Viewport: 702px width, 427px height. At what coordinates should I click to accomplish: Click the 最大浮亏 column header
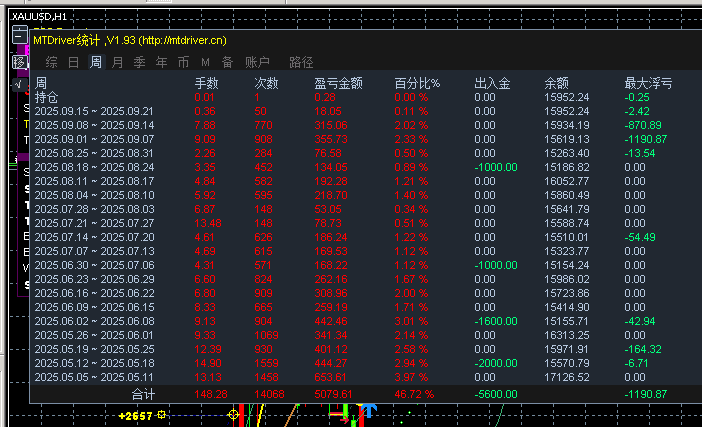[x=648, y=83]
